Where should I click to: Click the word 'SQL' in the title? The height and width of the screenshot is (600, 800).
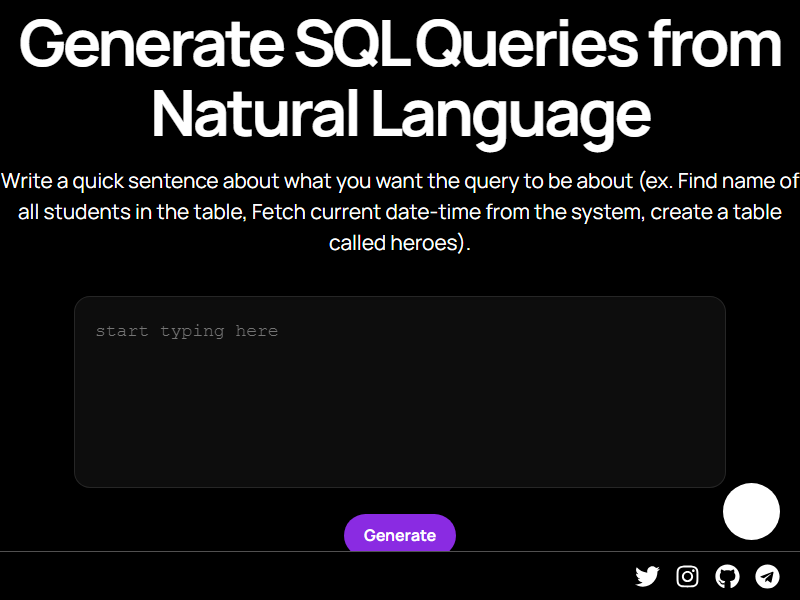click(353, 44)
